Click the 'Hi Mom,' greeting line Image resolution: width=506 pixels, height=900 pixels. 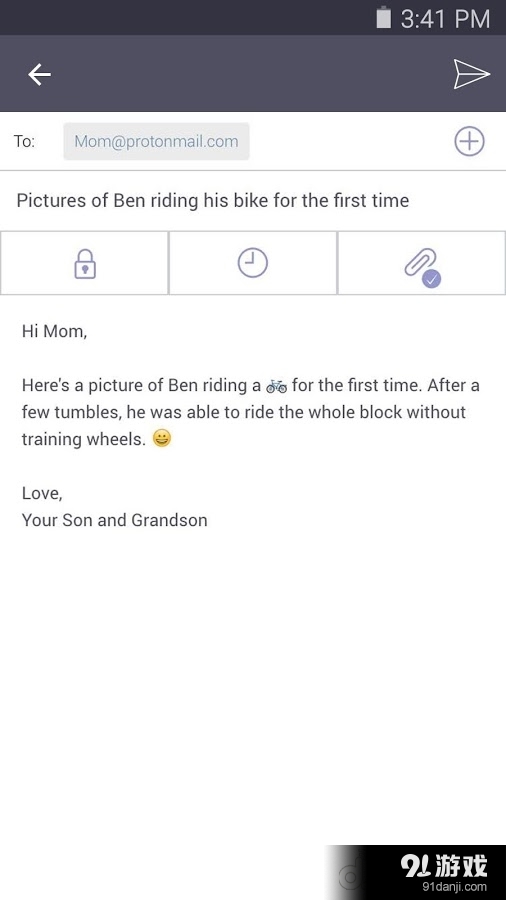click(55, 331)
